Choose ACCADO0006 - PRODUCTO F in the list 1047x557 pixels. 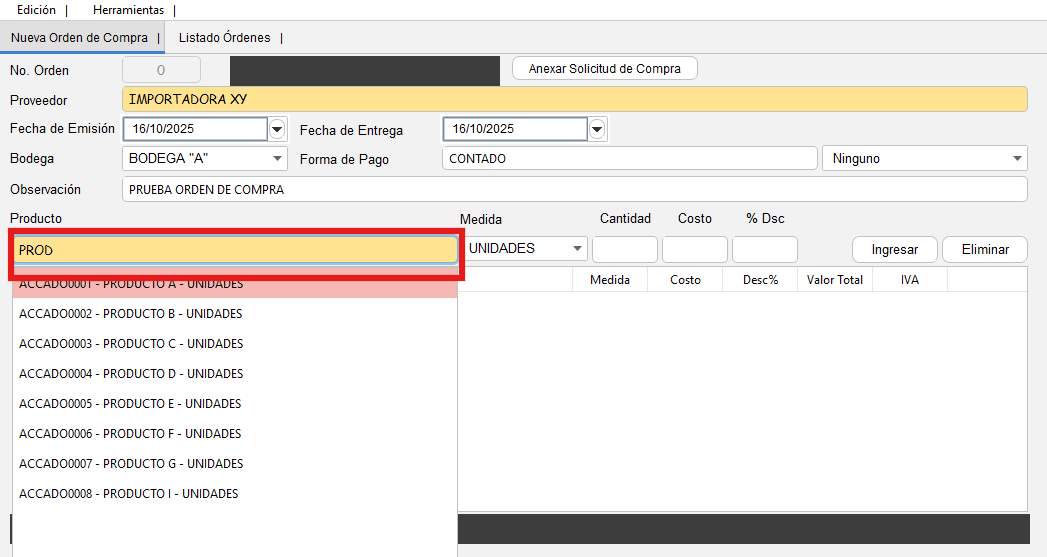tap(130, 434)
